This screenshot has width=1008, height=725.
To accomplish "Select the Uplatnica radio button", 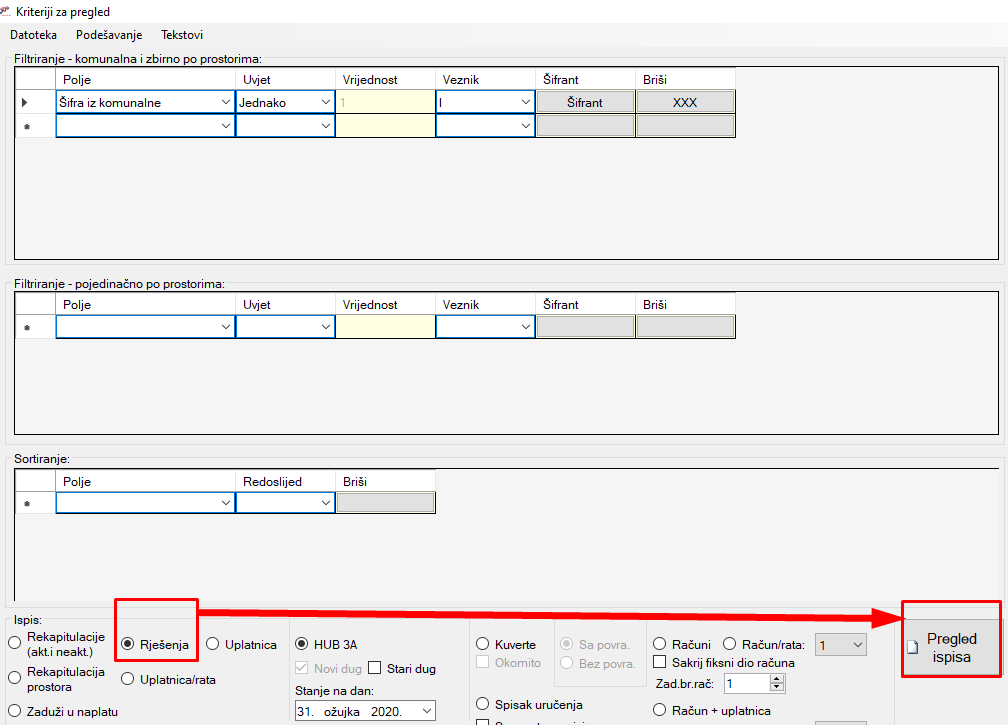I will pyautogui.click(x=213, y=645).
